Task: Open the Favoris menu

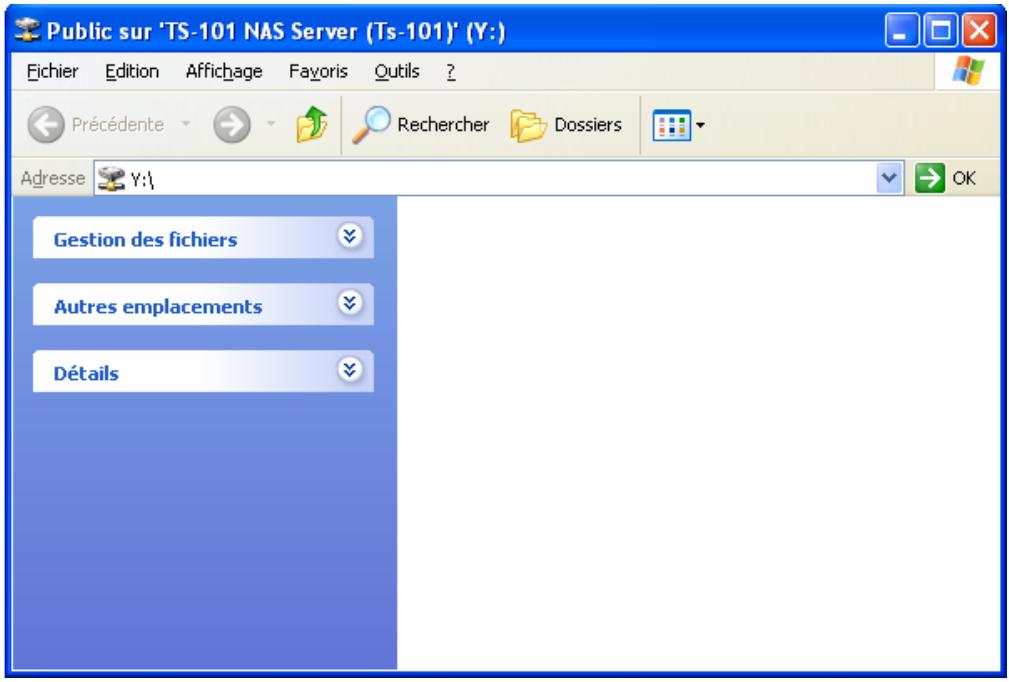Action: pos(318,71)
